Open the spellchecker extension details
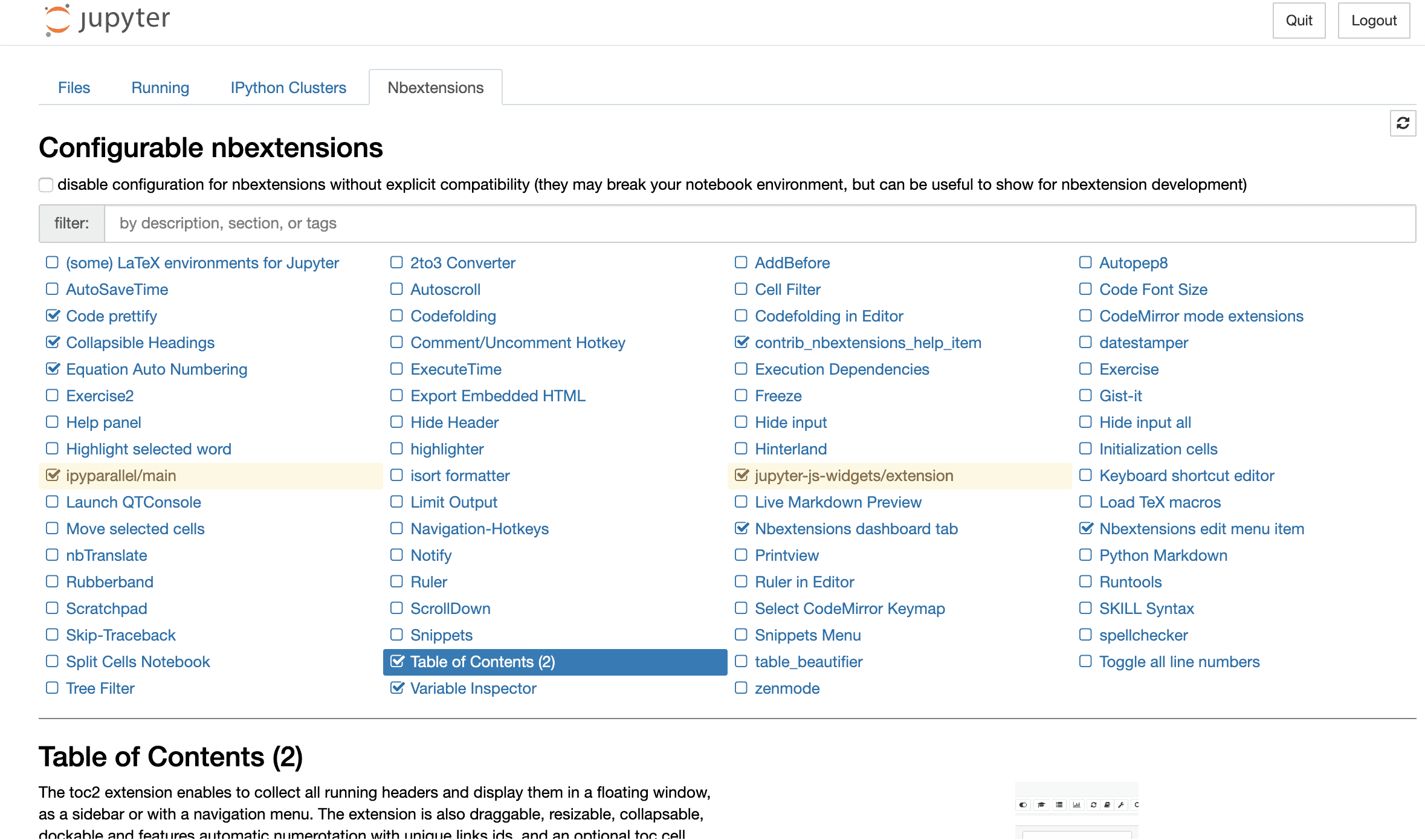The width and height of the screenshot is (1425, 840). click(1143, 635)
